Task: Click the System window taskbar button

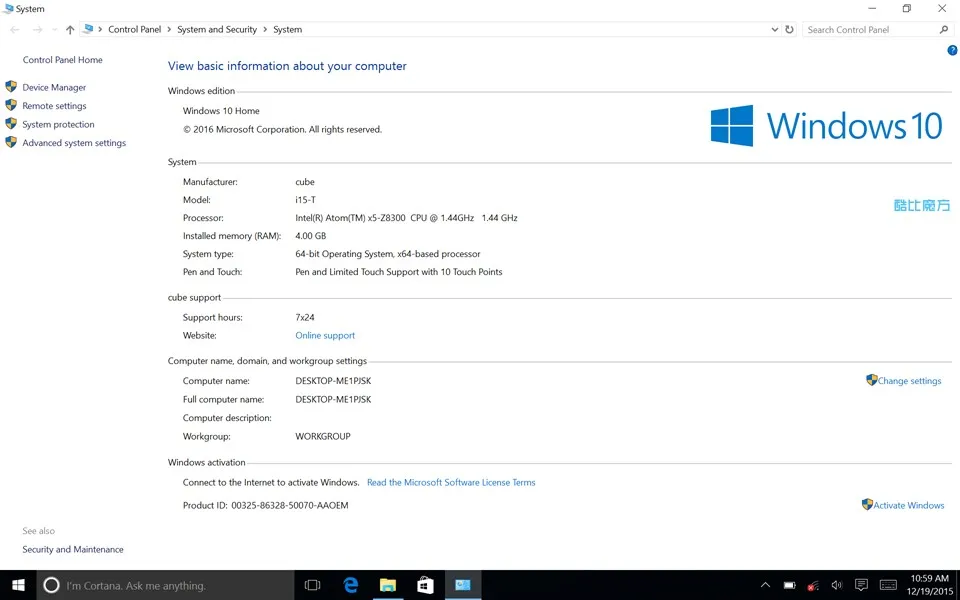Action: point(463,585)
